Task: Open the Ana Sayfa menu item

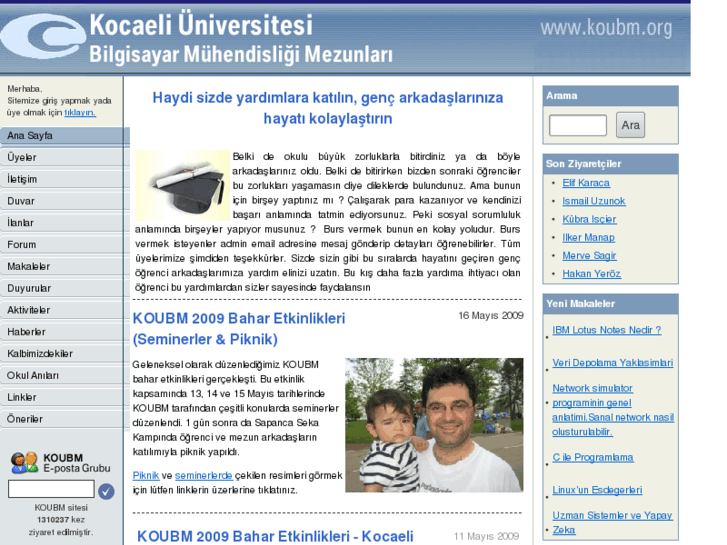Action: (64, 136)
